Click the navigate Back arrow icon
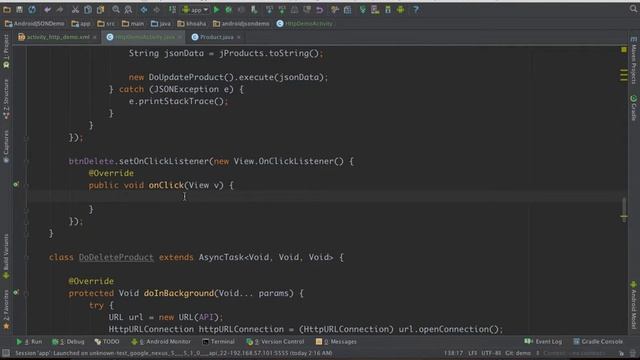 144,9
